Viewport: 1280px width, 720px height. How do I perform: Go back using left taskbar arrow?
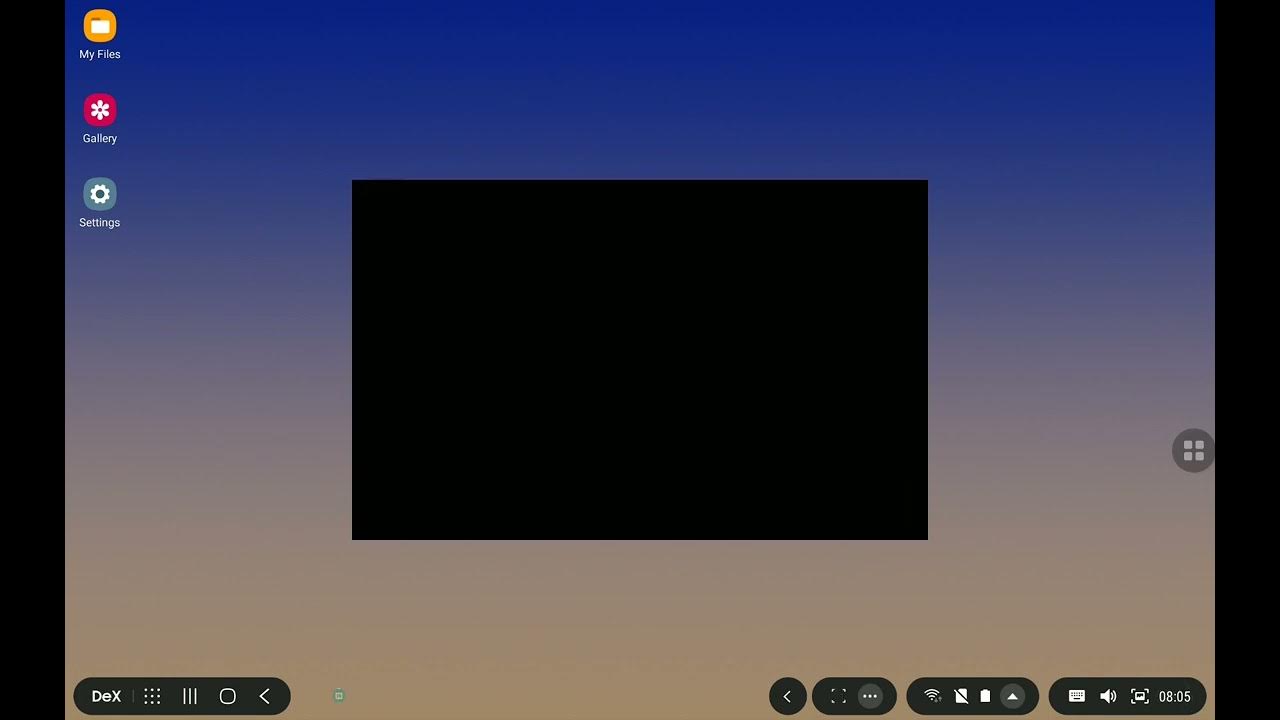265,696
